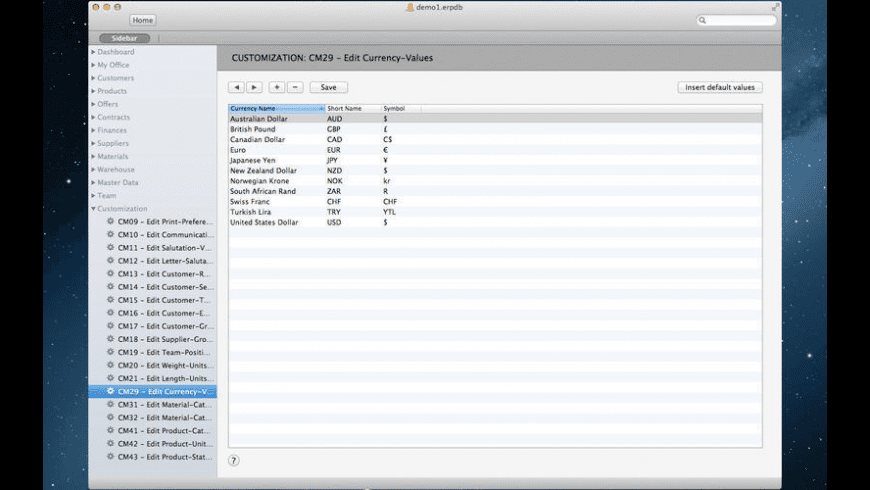Viewport: 870px width, 490px height.
Task: Click the CAD short name cell
Action: click(335, 139)
